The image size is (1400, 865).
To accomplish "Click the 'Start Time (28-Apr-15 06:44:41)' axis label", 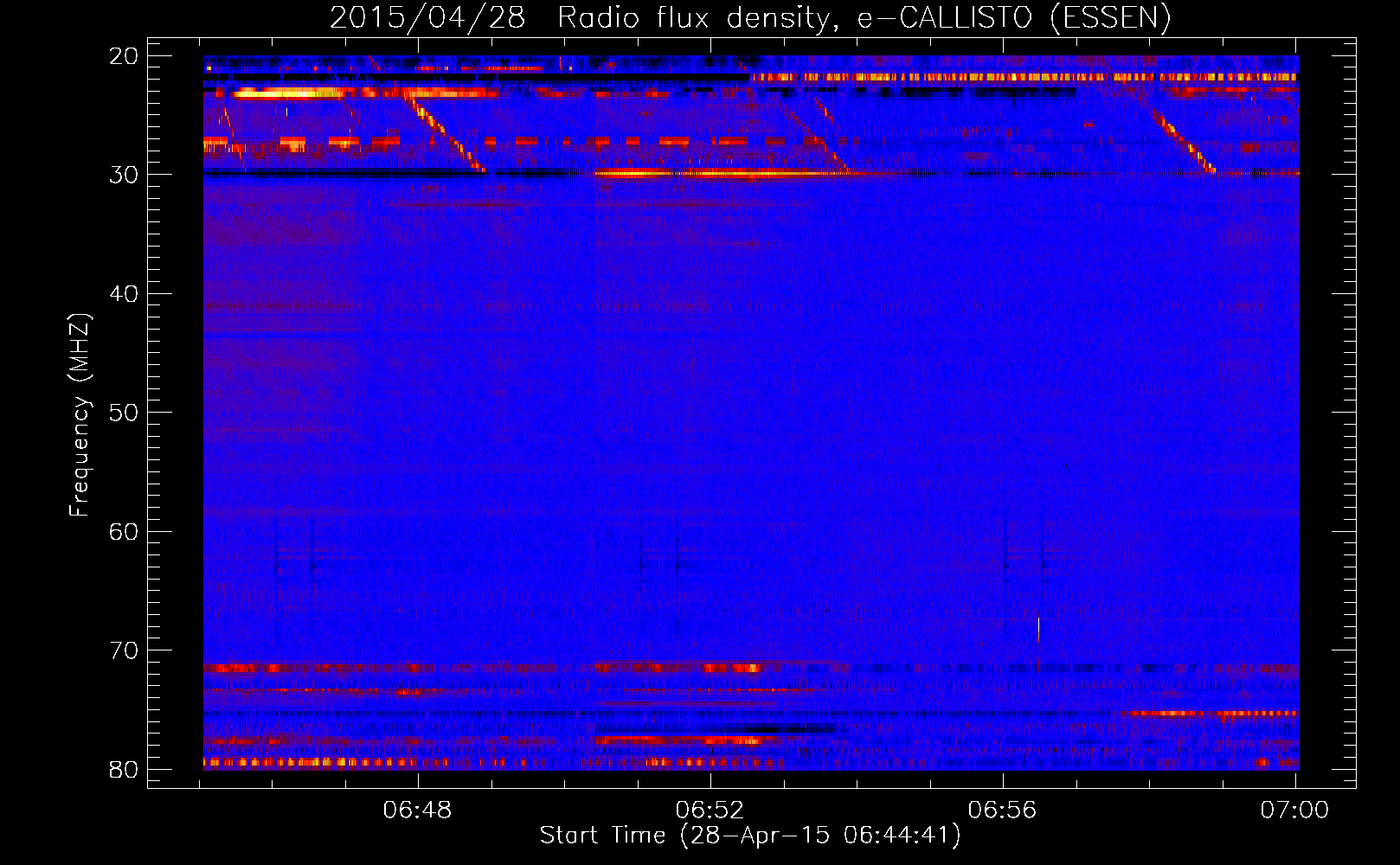I will 750,835.
